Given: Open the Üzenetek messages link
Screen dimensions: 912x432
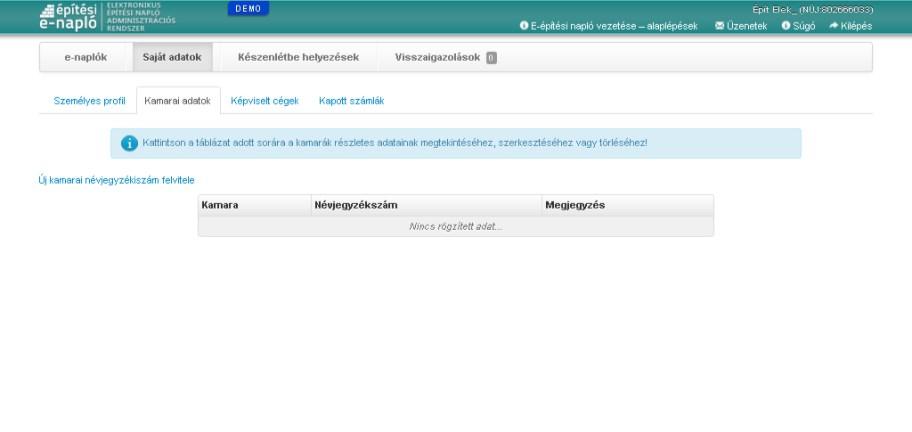Looking at the screenshot, I should tap(741, 26).
